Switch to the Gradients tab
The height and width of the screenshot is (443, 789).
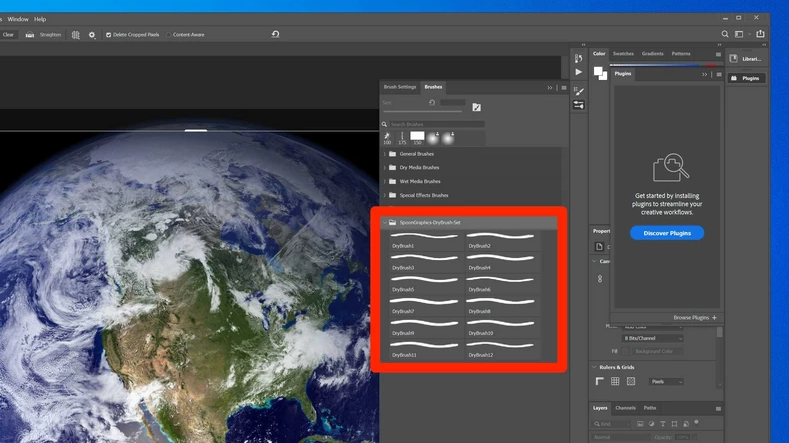(653, 54)
